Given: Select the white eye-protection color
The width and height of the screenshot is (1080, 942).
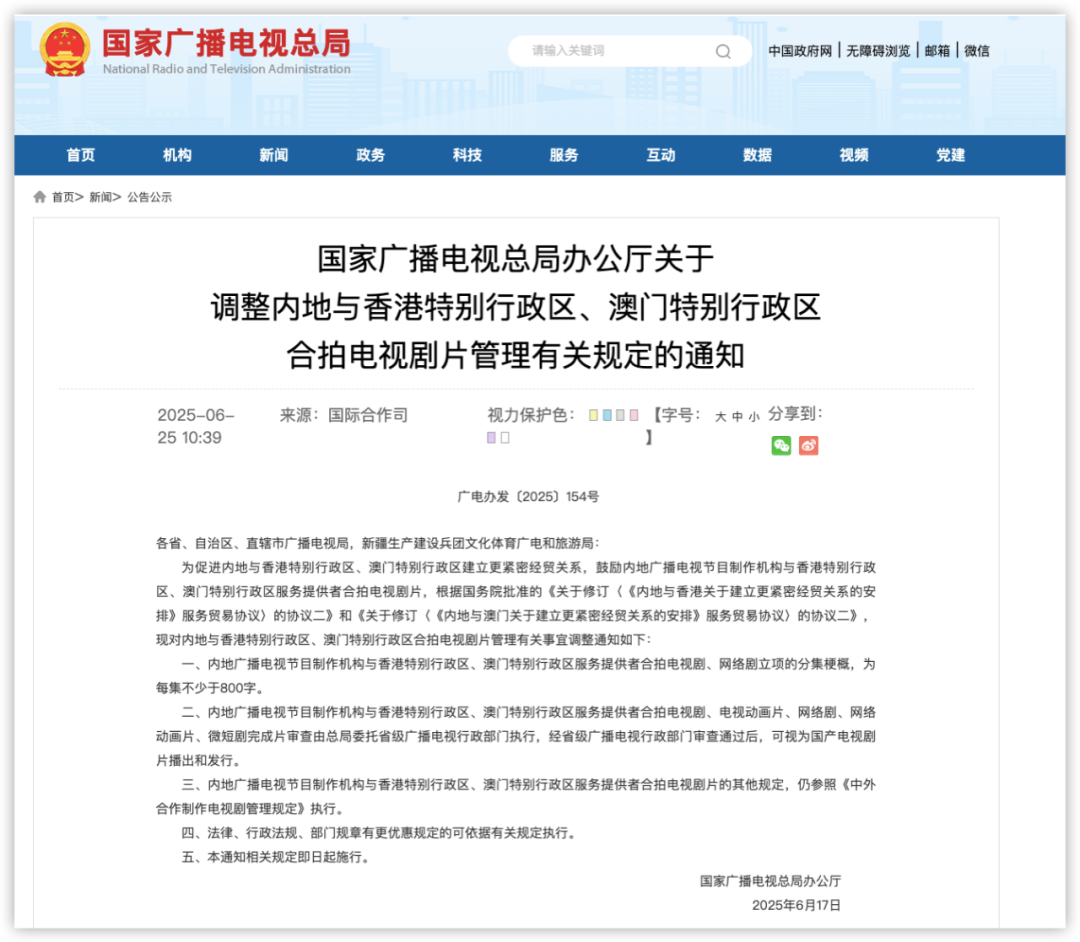Looking at the screenshot, I should pos(505,437).
